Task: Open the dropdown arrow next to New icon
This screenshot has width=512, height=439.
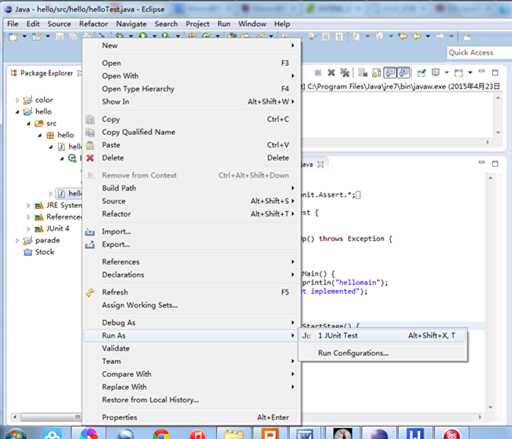Action: [24, 36]
